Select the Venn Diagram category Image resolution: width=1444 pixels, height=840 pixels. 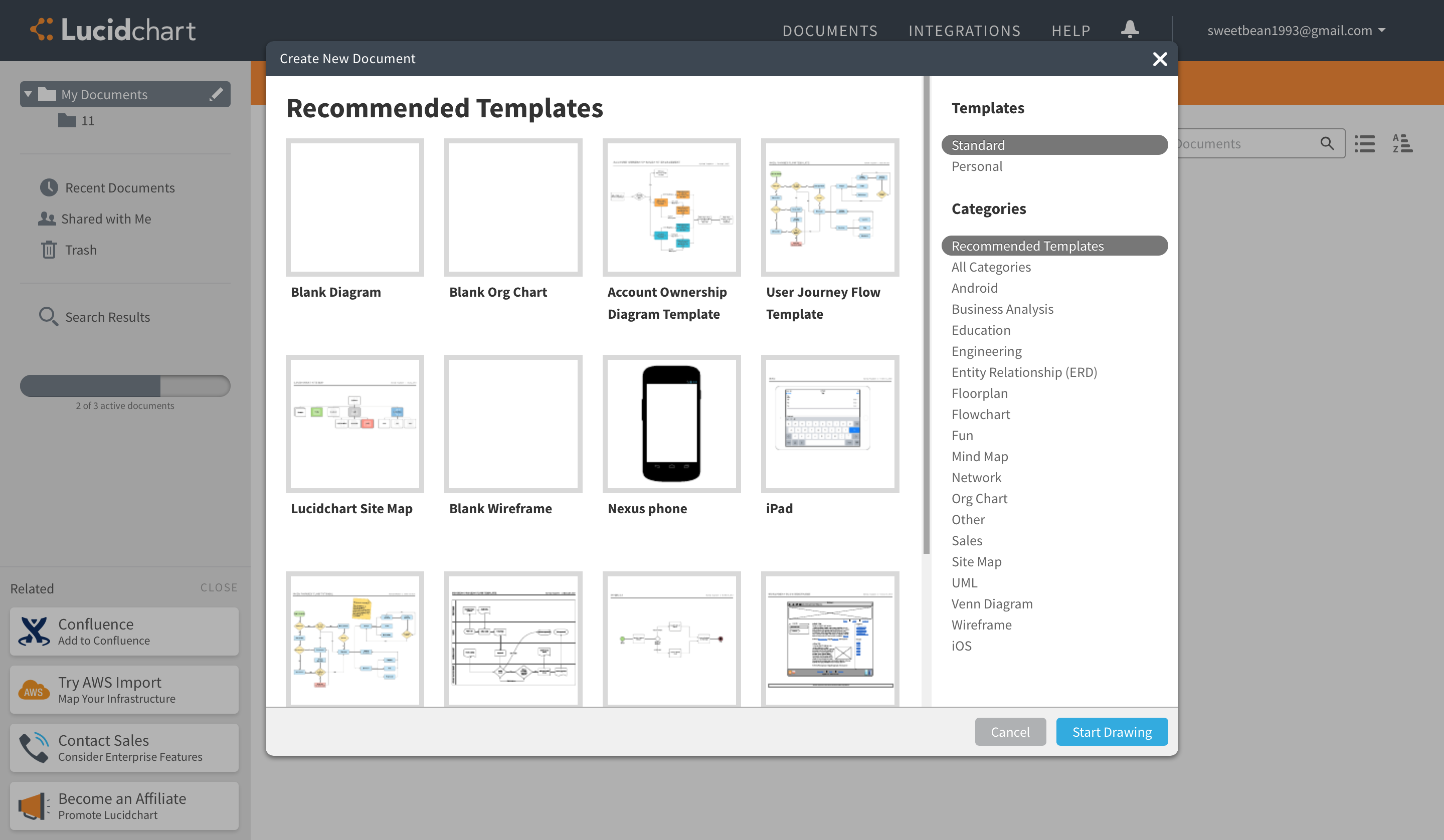point(992,603)
